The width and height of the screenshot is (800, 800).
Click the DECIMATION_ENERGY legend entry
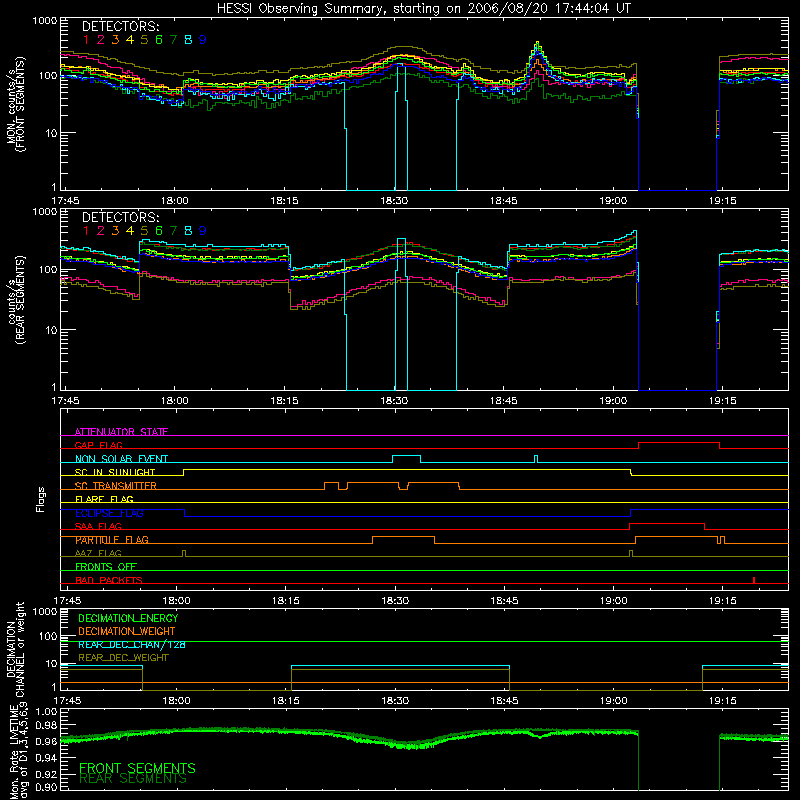click(x=128, y=618)
